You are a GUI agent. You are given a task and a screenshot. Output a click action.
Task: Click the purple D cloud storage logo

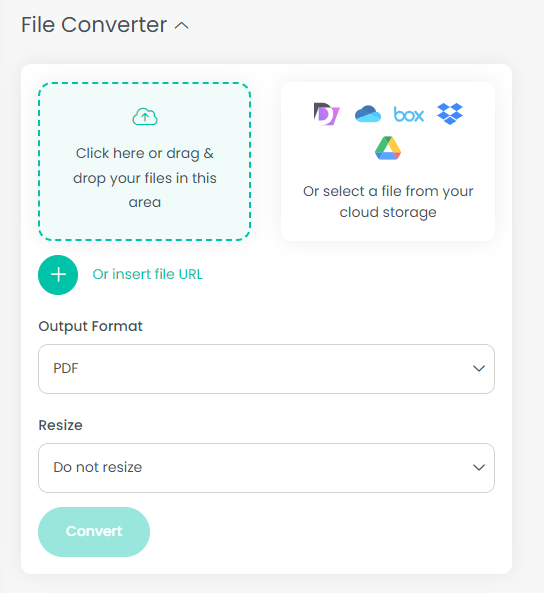point(326,114)
